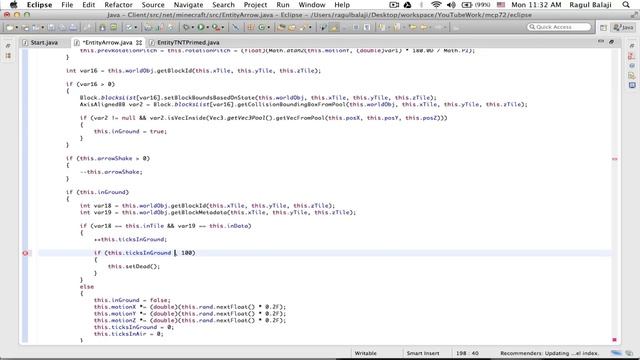Open the Apple menu
Viewport: 640px width, 360px height.
(x=13, y=5)
